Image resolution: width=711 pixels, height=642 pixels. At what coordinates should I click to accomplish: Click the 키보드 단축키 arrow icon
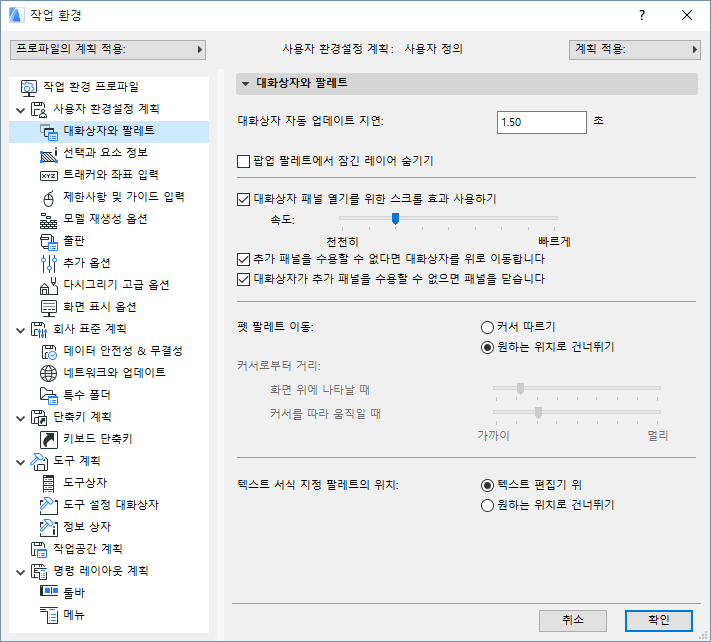click(49, 439)
